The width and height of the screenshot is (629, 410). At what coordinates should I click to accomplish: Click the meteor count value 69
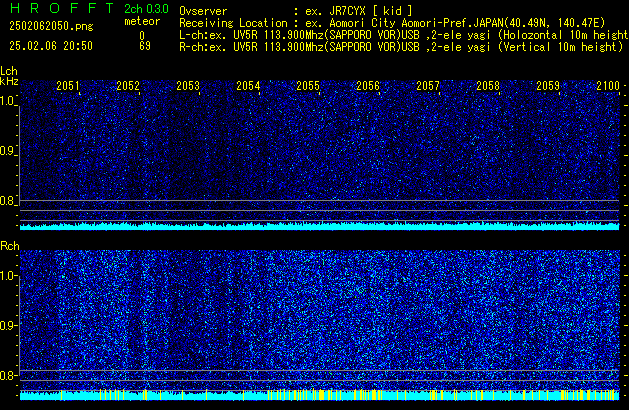145,46
